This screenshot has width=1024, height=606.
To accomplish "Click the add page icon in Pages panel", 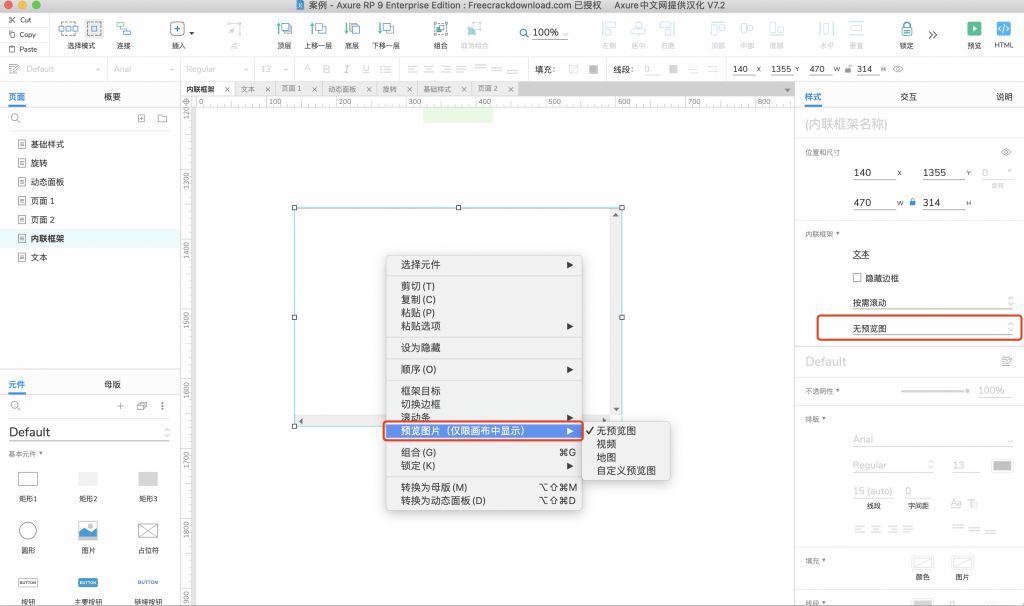I will click(x=141, y=118).
